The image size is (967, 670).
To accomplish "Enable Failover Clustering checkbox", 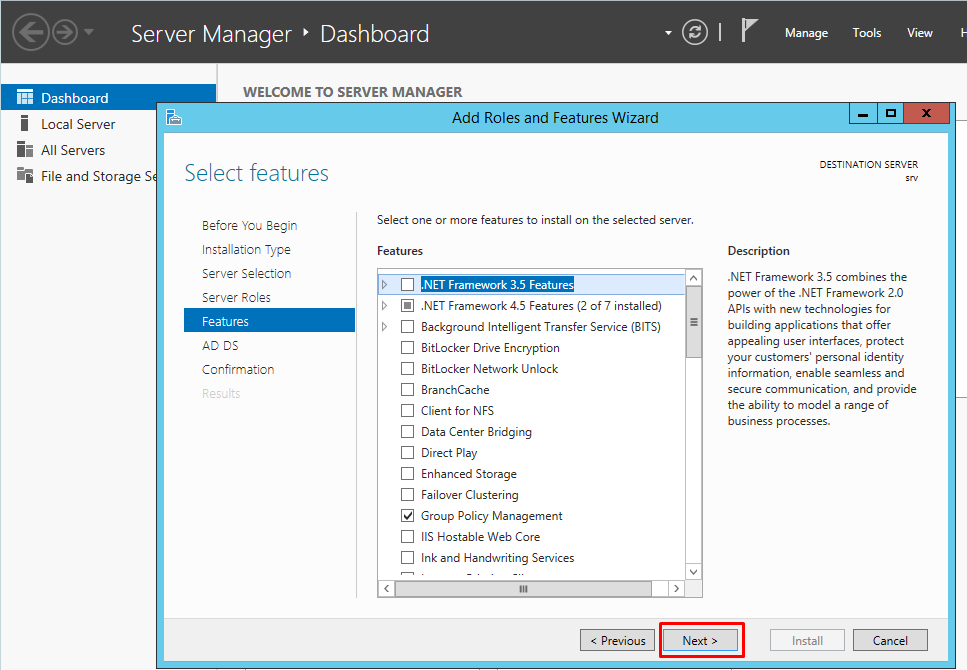I will (407, 494).
